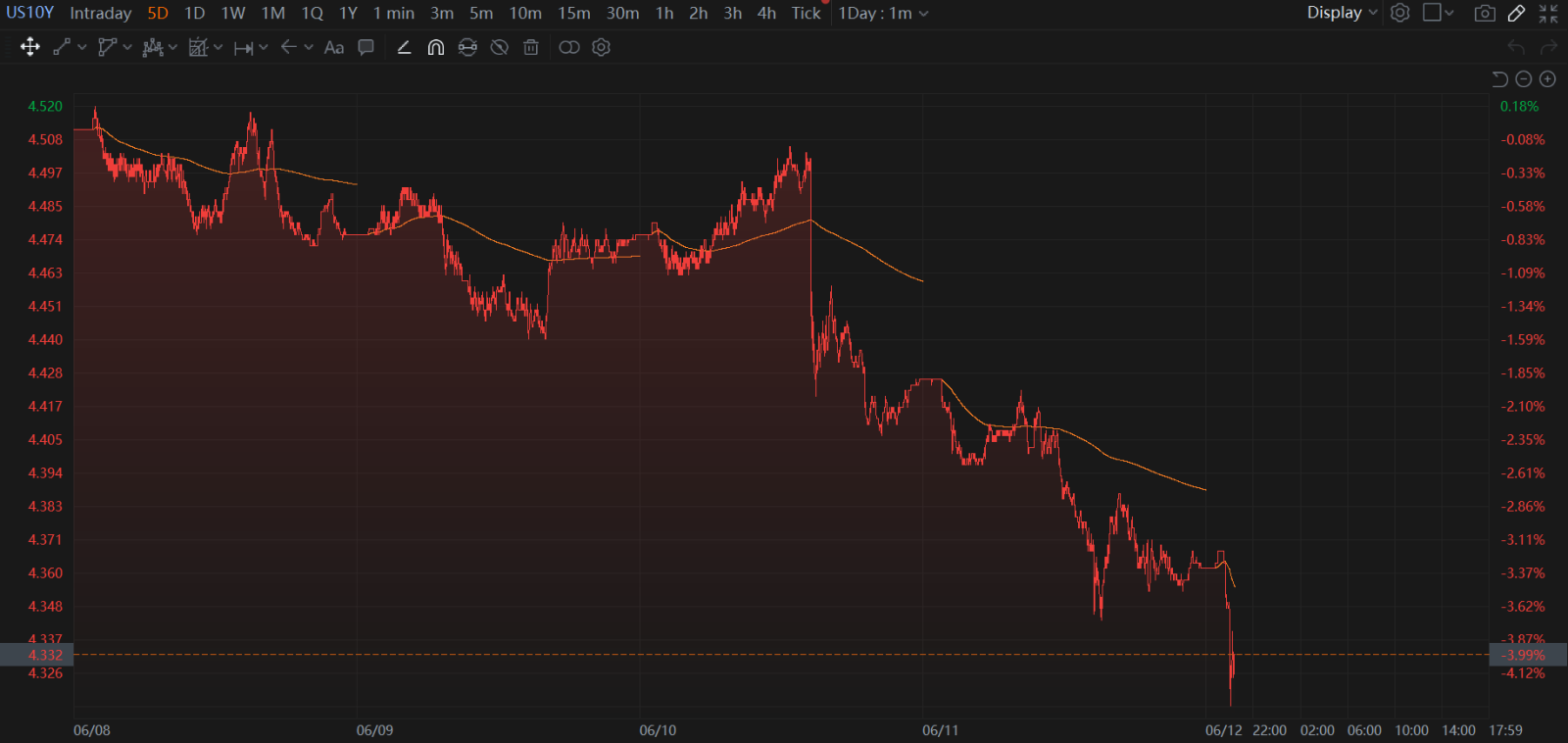Toggle the pencil drawing toolbar
The image size is (1568, 743).
[1516, 13]
